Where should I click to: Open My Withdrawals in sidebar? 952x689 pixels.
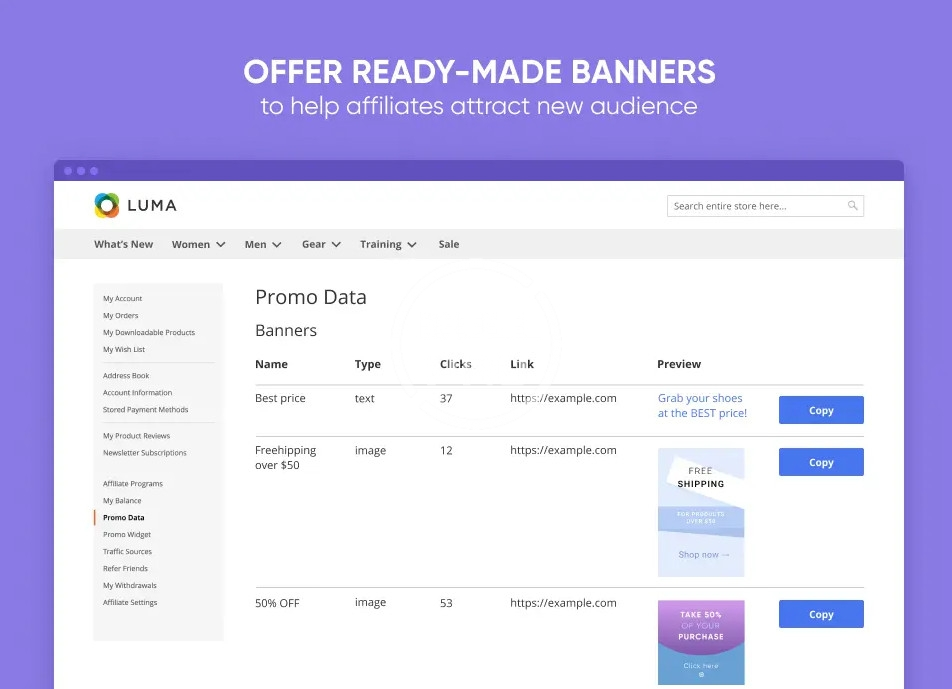click(130, 585)
